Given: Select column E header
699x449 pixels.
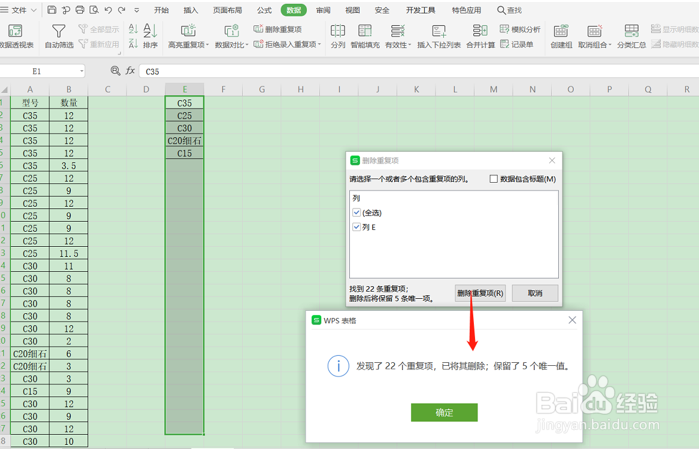Looking at the screenshot, I should click(x=185, y=89).
